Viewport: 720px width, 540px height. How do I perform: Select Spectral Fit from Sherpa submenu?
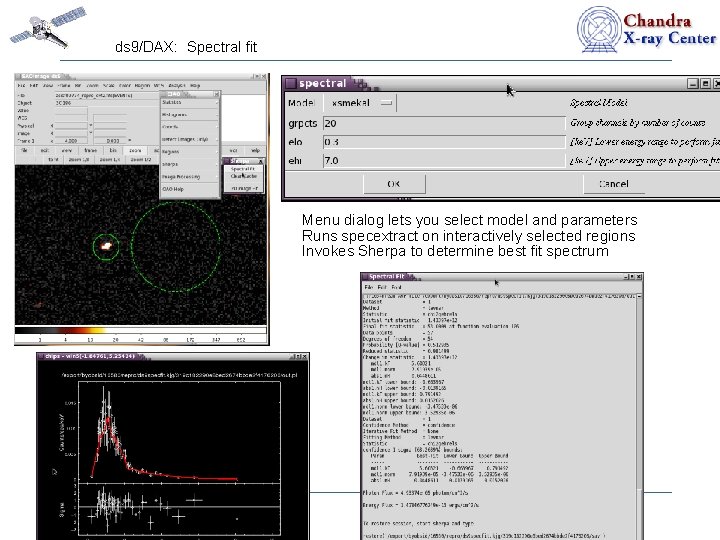[x=243, y=169]
